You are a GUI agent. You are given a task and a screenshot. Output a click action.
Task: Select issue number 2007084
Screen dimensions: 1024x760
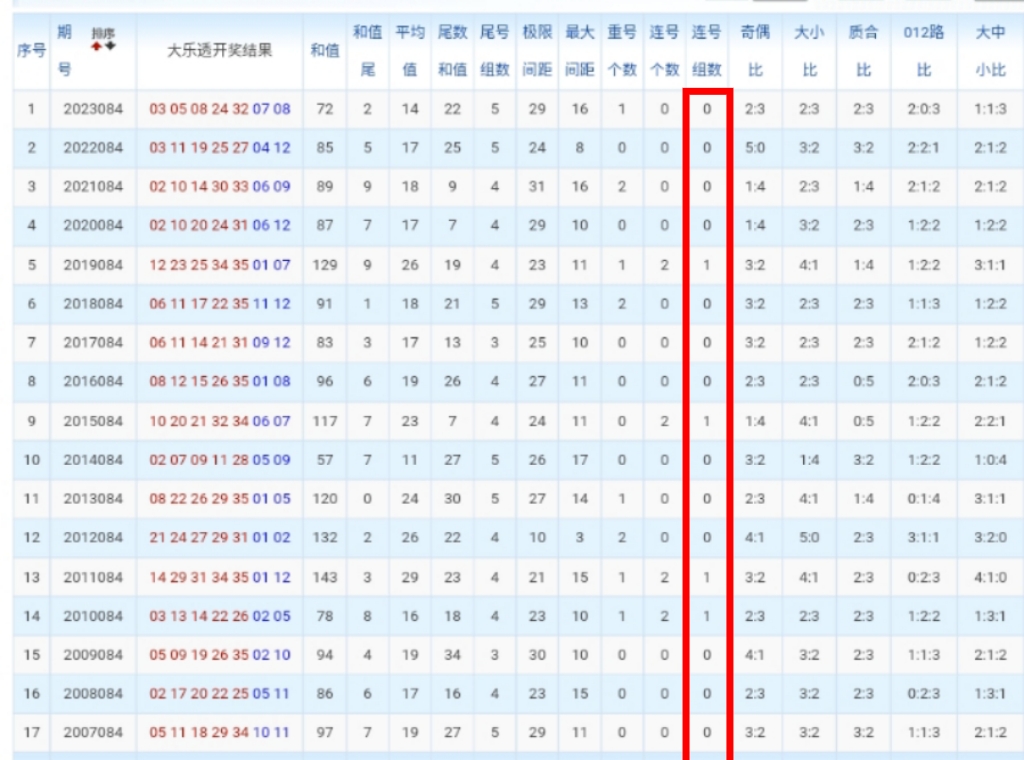click(x=93, y=733)
